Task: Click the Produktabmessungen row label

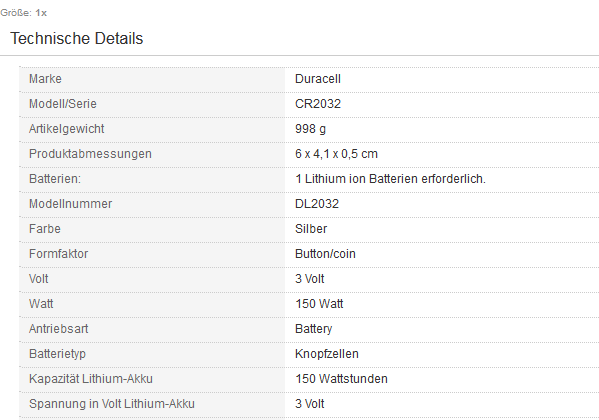Action: [x=90, y=154]
